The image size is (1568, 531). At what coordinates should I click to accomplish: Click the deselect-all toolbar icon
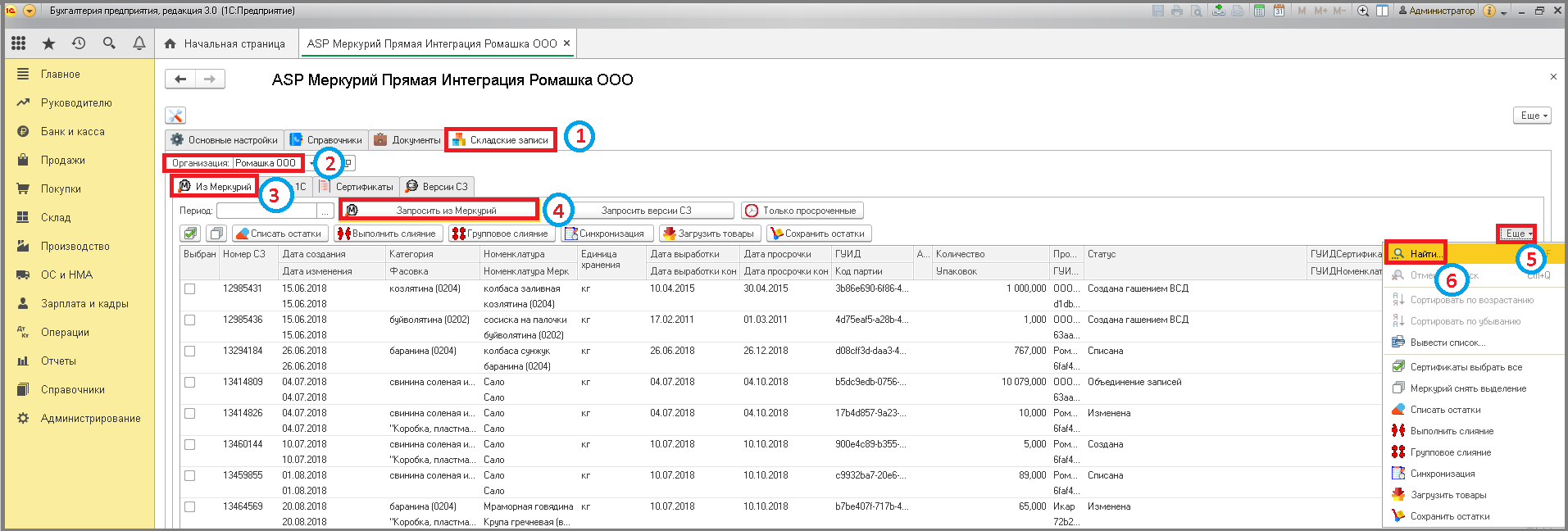pos(216,234)
